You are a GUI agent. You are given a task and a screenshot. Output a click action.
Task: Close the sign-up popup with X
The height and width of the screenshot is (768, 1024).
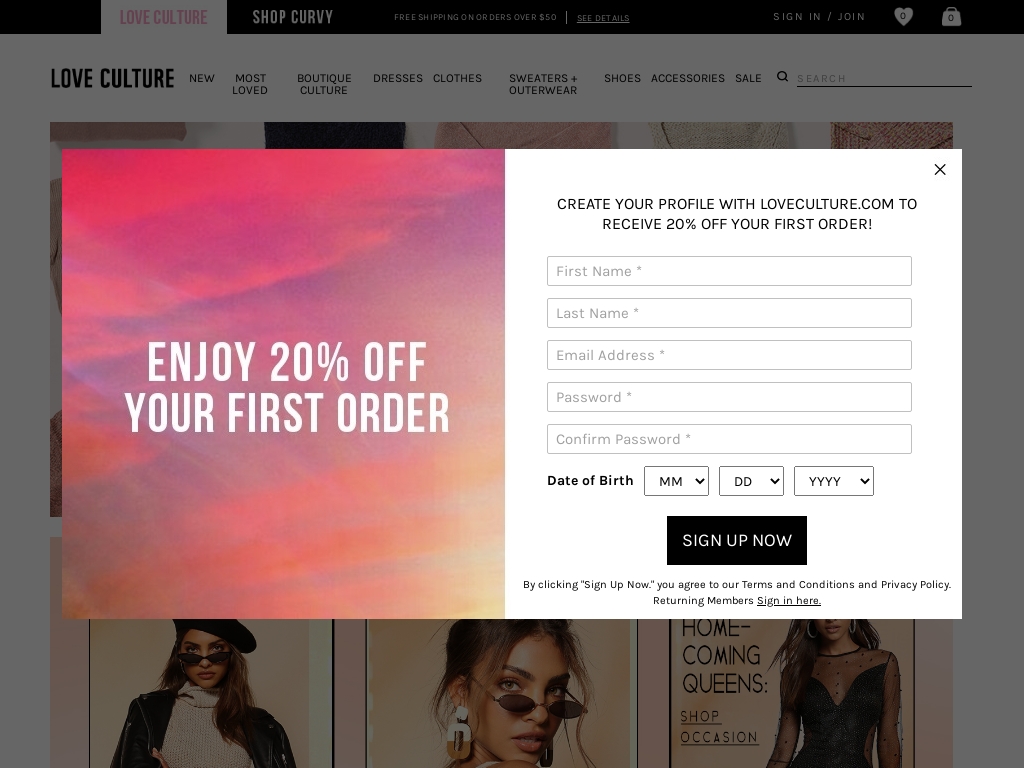click(x=940, y=170)
